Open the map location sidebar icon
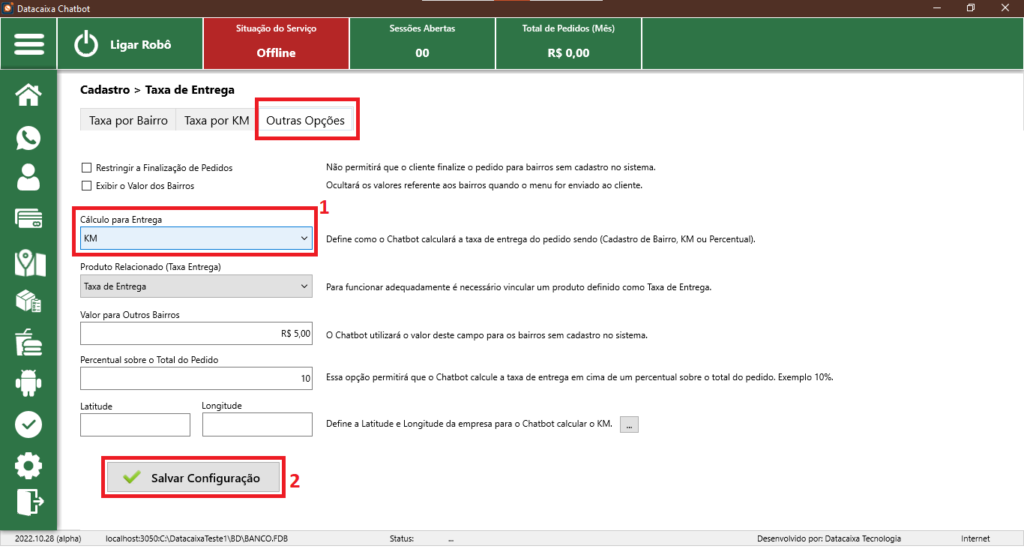This screenshot has width=1024, height=549. pos(29,262)
